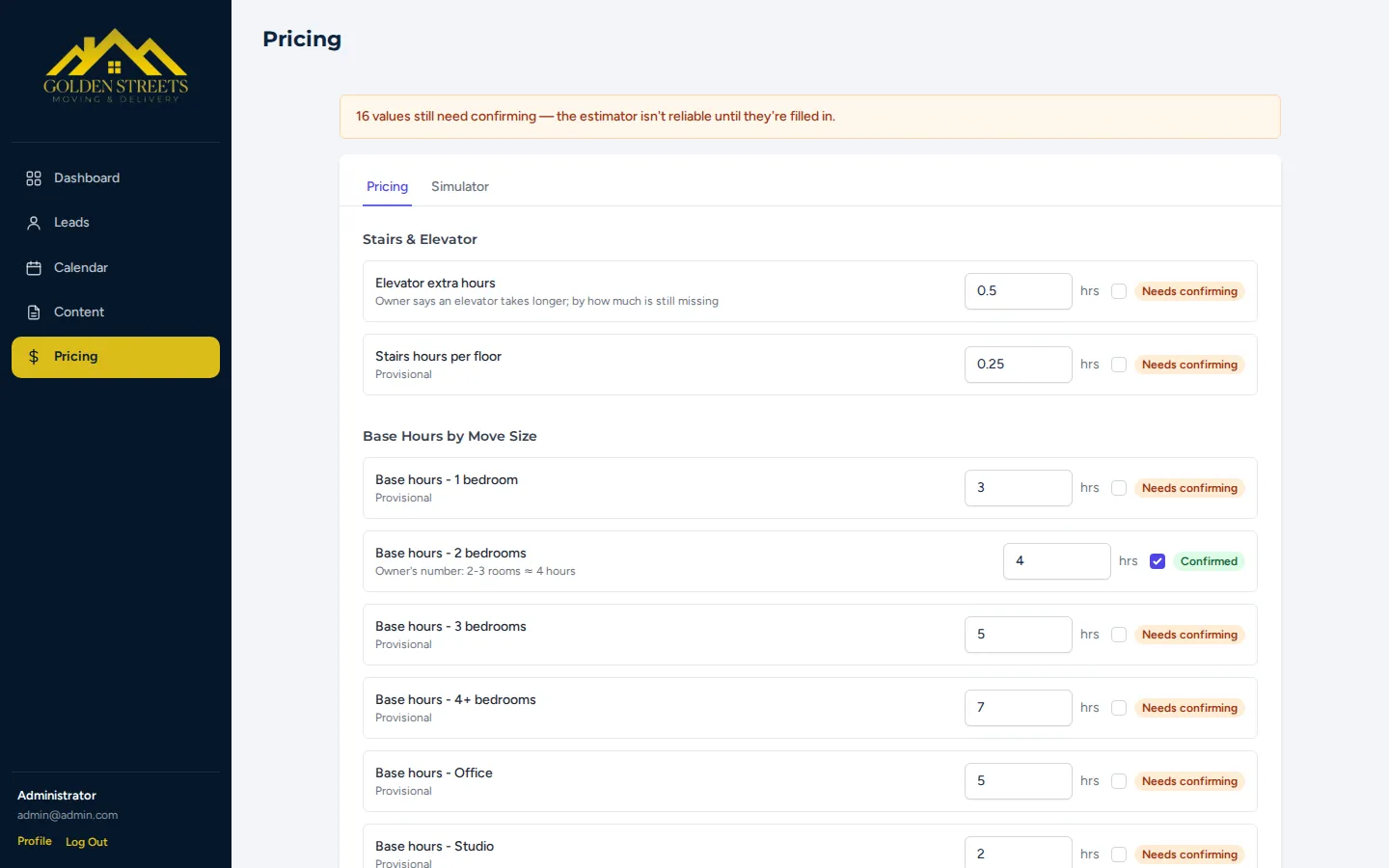The height and width of the screenshot is (868, 1389).
Task: Mark 3 bedrooms base hours confirmed
Action: [x=1119, y=635]
